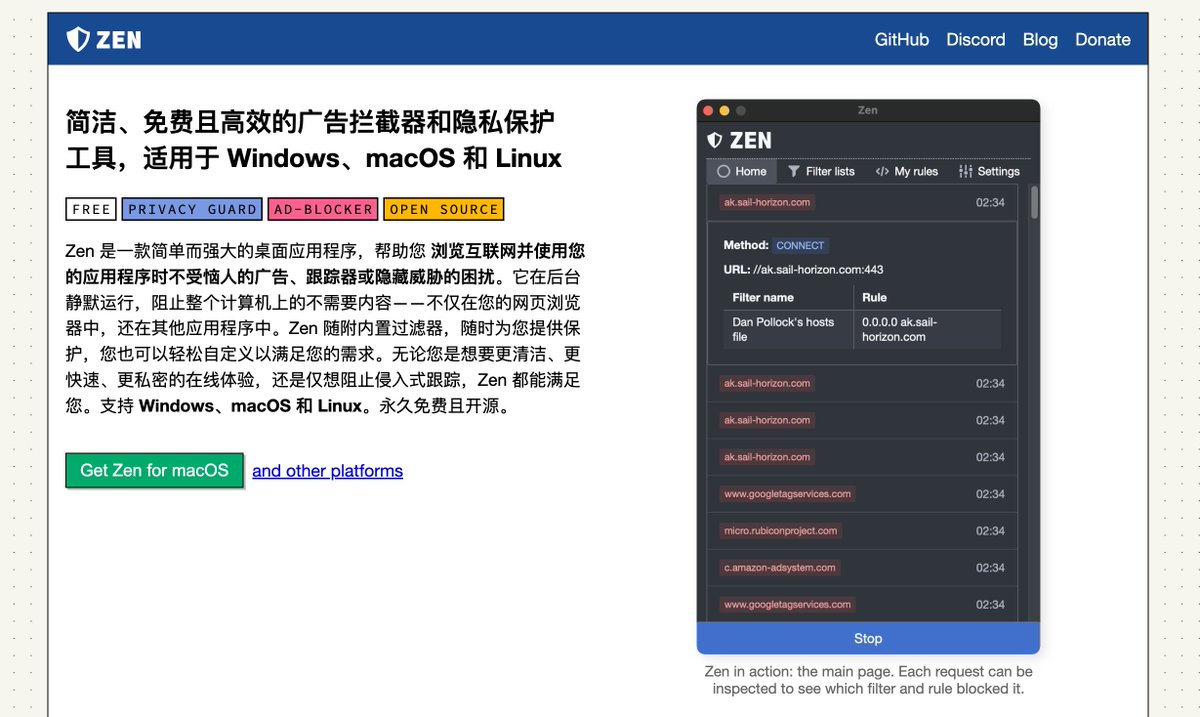Select the Home tab in the Zen app
This screenshot has width=1200, height=717.
coord(741,171)
